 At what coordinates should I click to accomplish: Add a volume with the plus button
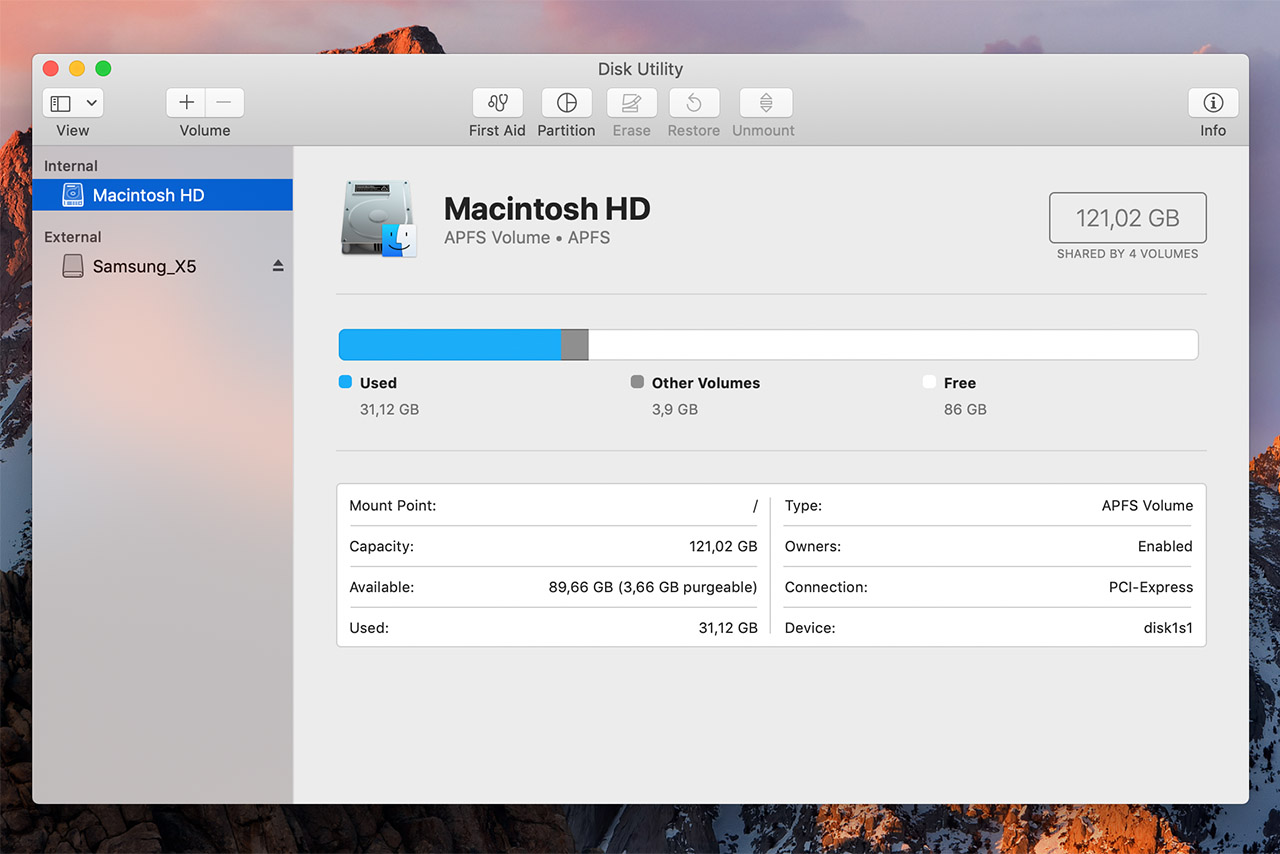[186, 103]
